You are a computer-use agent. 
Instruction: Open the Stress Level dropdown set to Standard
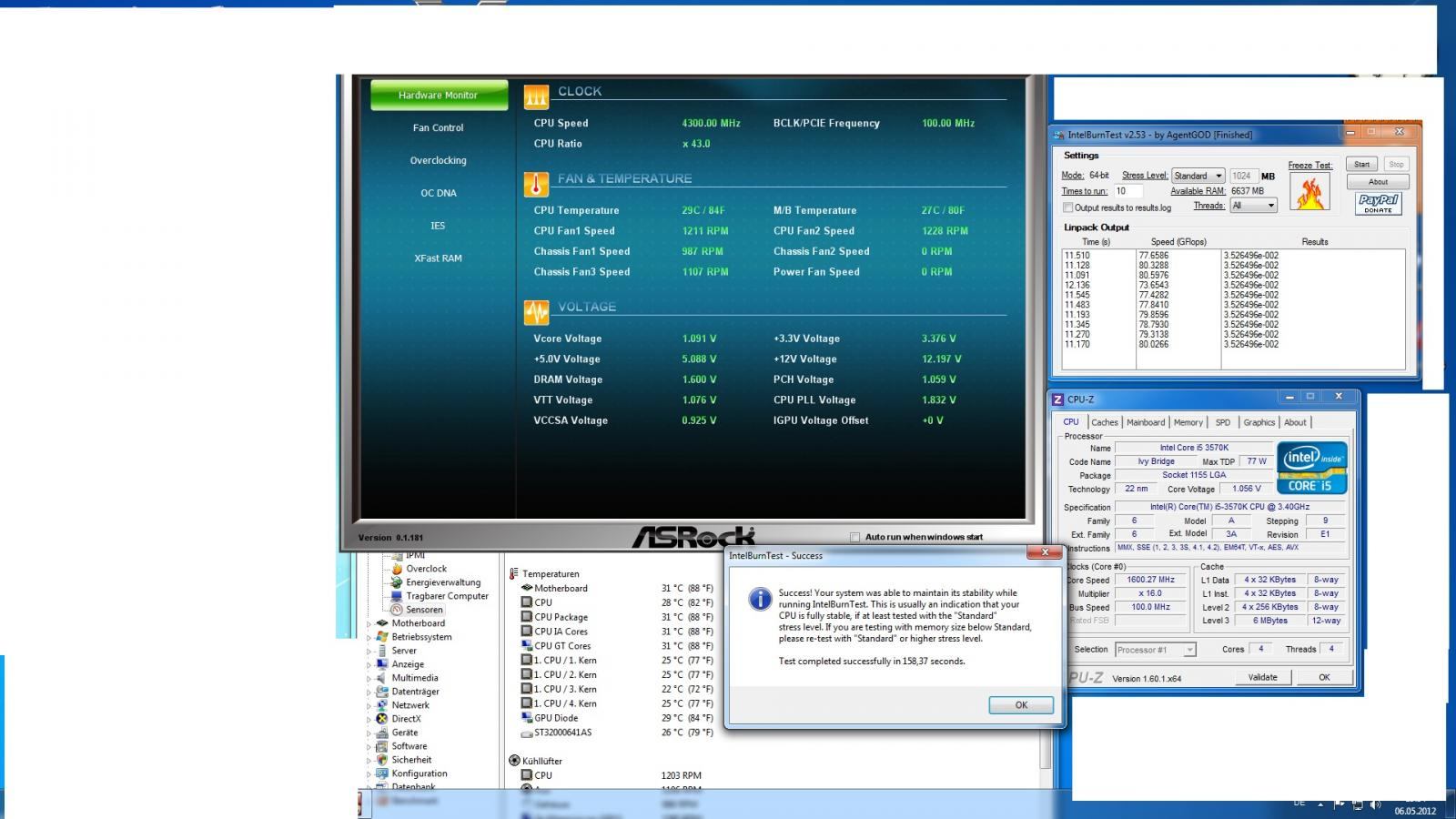click(1198, 176)
